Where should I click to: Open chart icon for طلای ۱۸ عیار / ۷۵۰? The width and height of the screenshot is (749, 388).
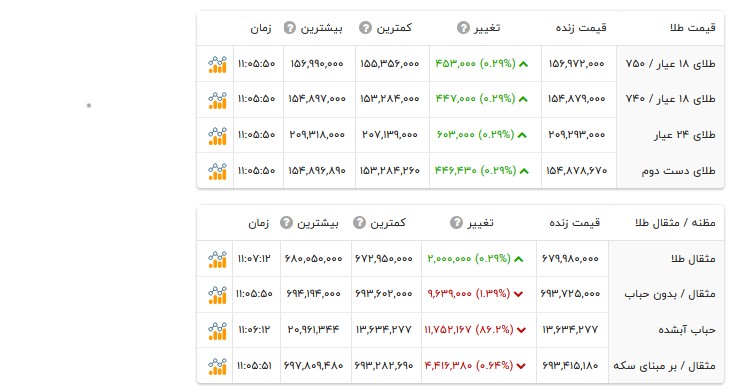217,64
